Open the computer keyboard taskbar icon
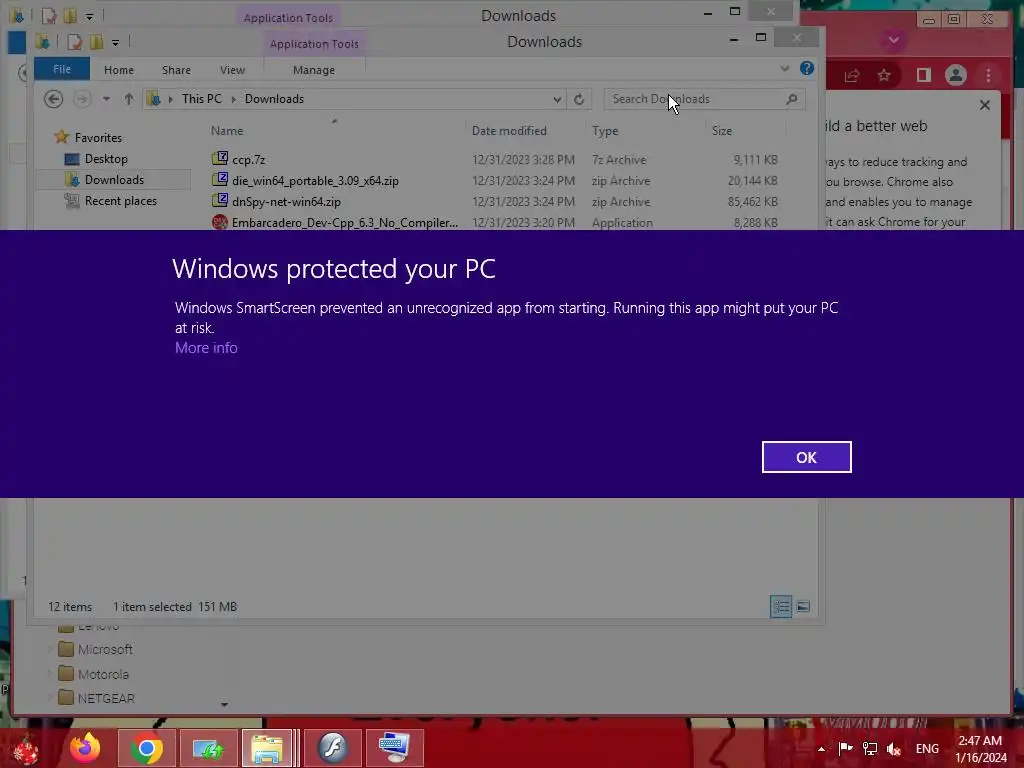This screenshot has height=768, width=1024. (x=394, y=748)
